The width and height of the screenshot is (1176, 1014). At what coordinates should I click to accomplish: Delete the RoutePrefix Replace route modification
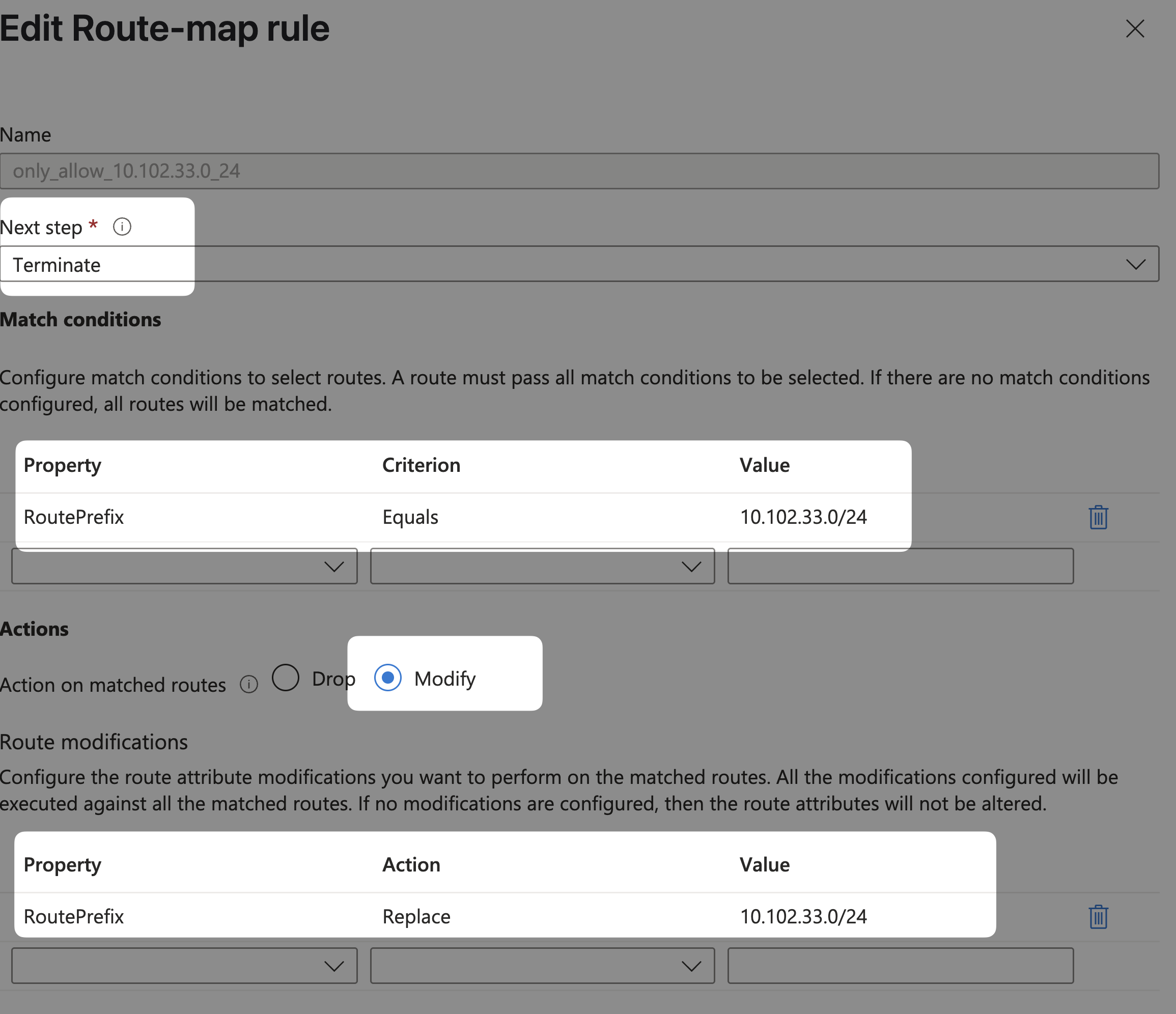click(1098, 916)
